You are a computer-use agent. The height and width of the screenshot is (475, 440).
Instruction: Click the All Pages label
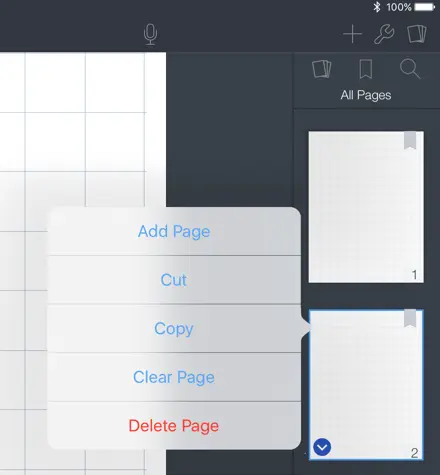pyautogui.click(x=366, y=95)
